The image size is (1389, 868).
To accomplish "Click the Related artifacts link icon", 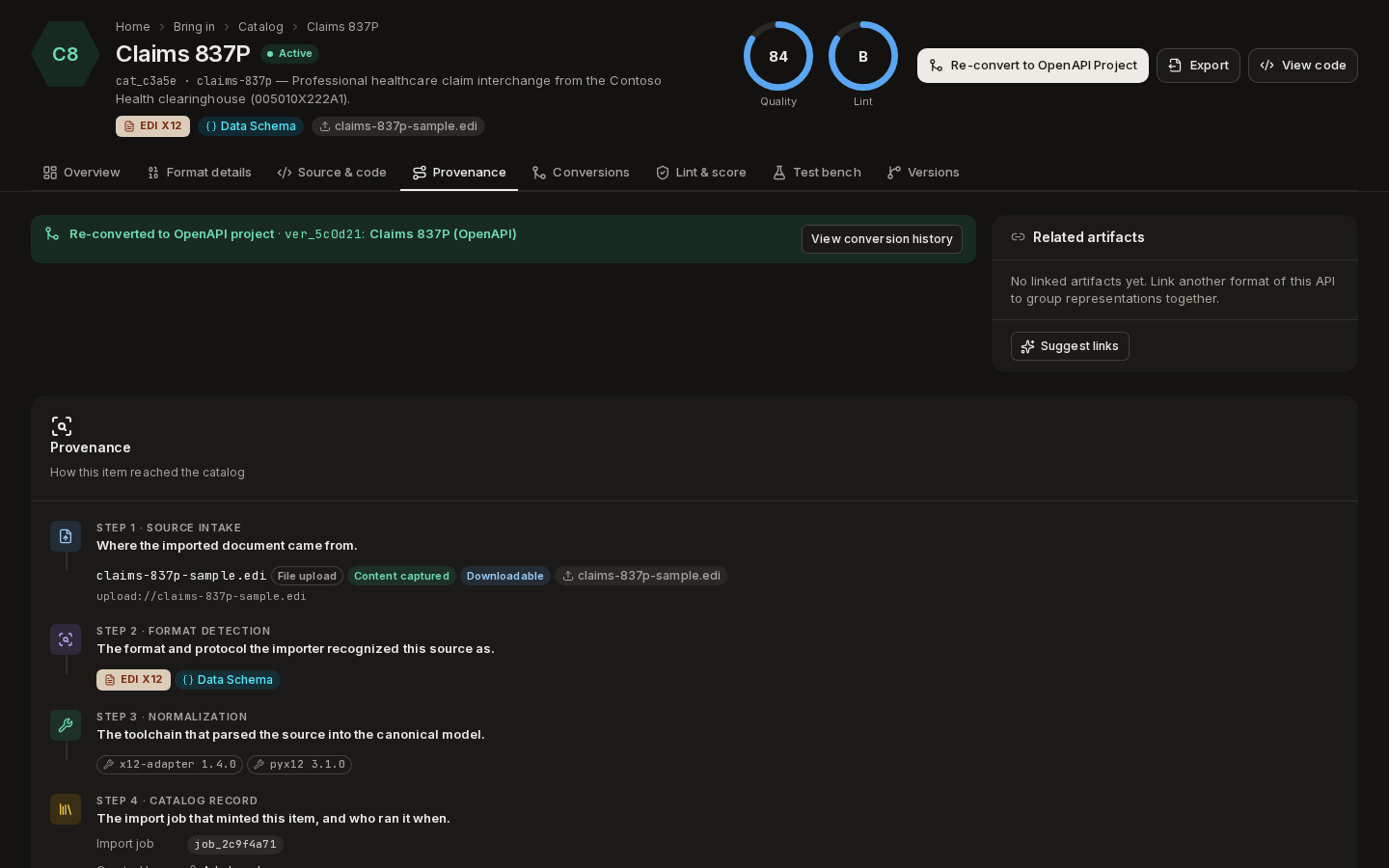I will pos(1018,237).
